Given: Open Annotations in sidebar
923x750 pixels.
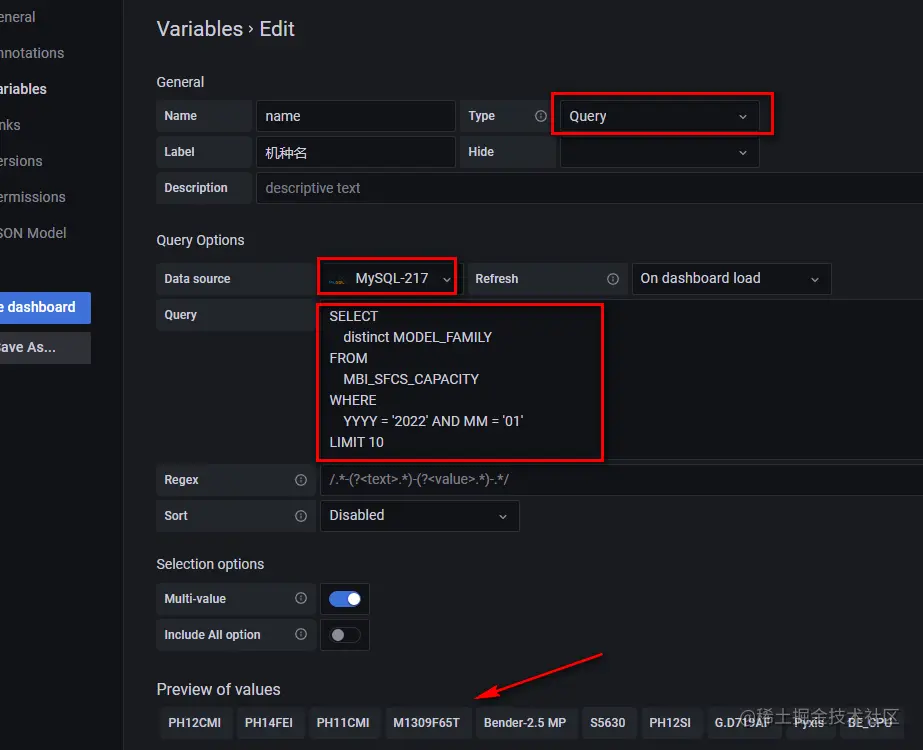Looking at the screenshot, I should (32, 53).
